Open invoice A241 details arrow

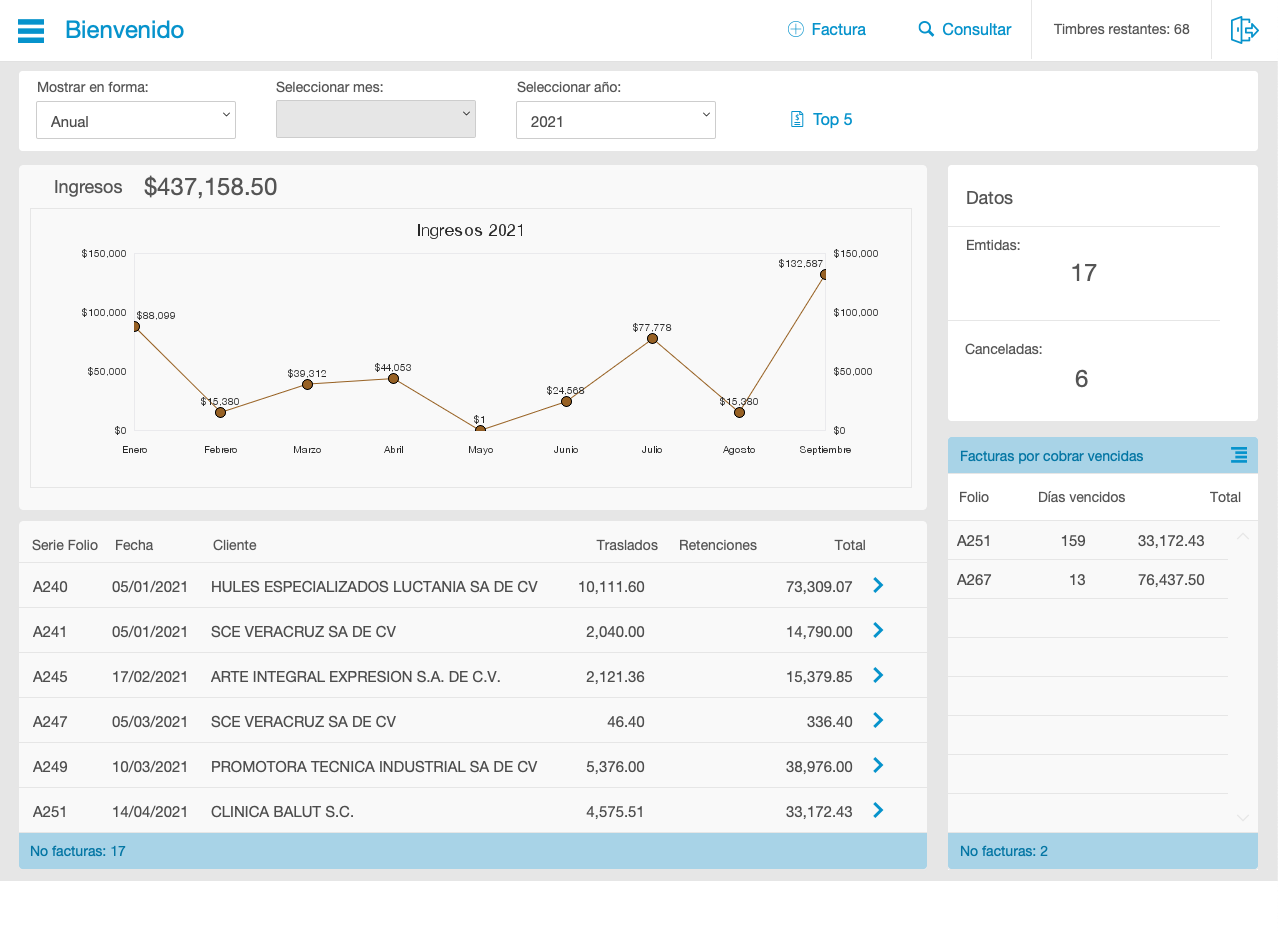pos(878,630)
